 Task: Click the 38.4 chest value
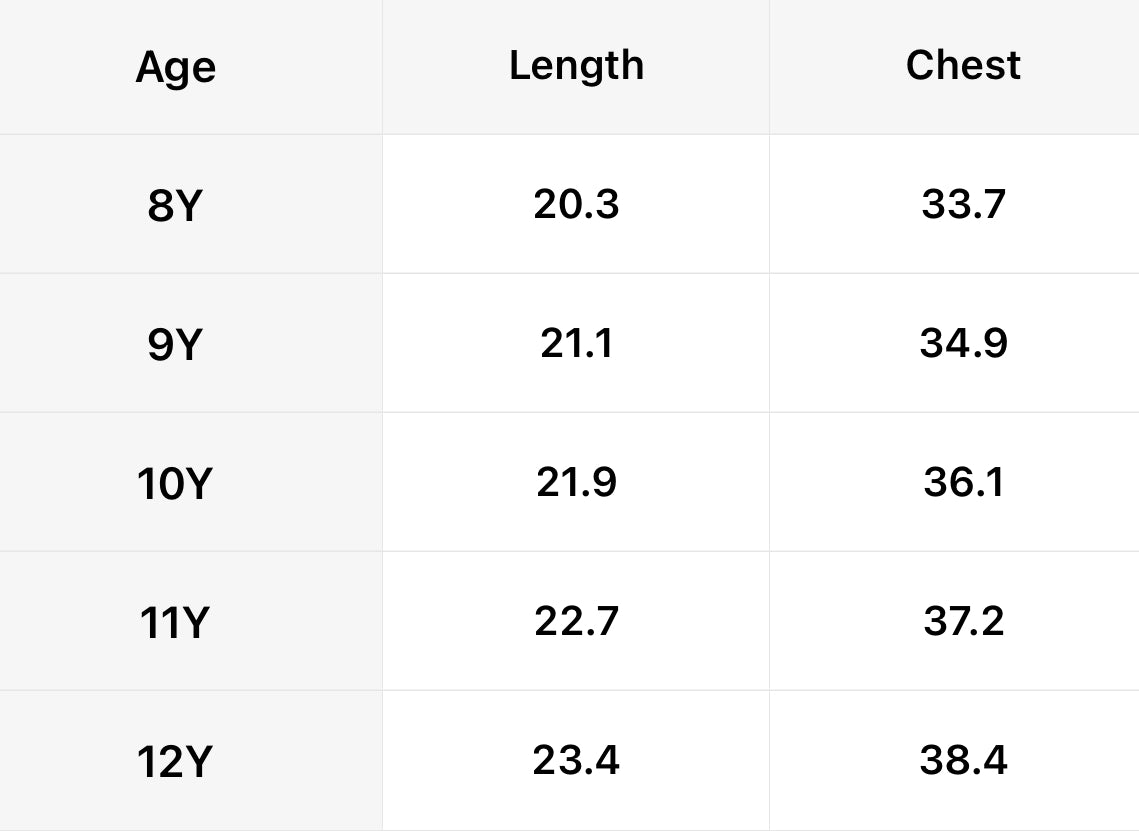pos(963,760)
